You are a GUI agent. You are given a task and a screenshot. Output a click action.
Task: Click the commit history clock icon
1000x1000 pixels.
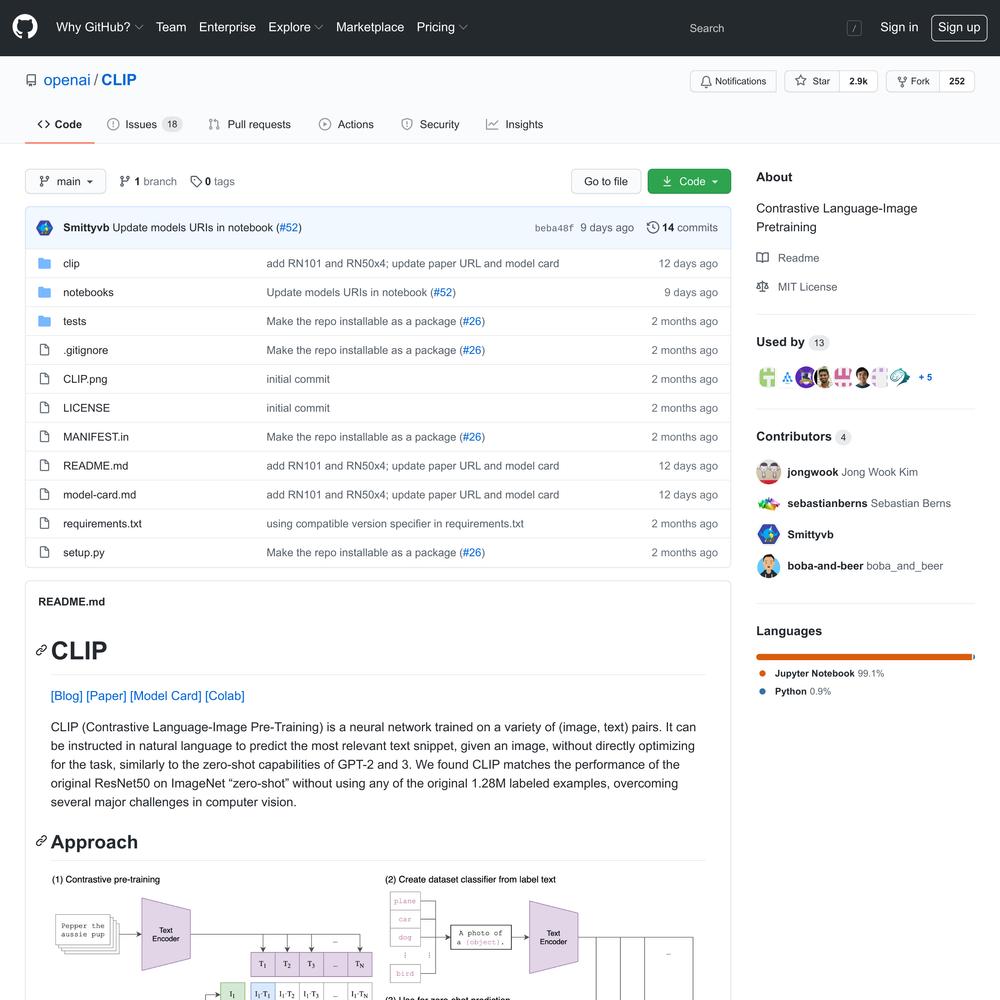pos(652,228)
